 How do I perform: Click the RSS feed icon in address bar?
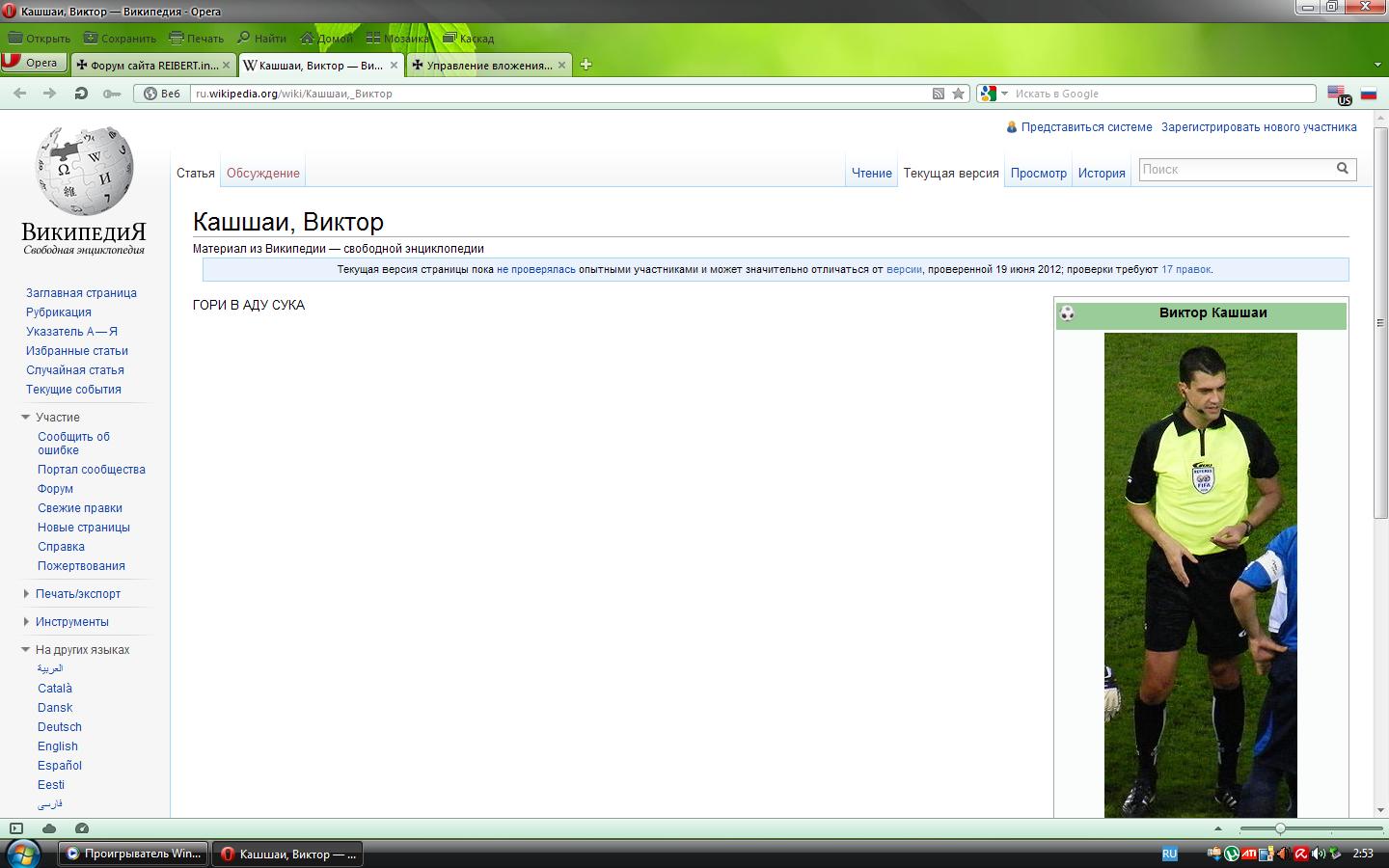(x=938, y=94)
